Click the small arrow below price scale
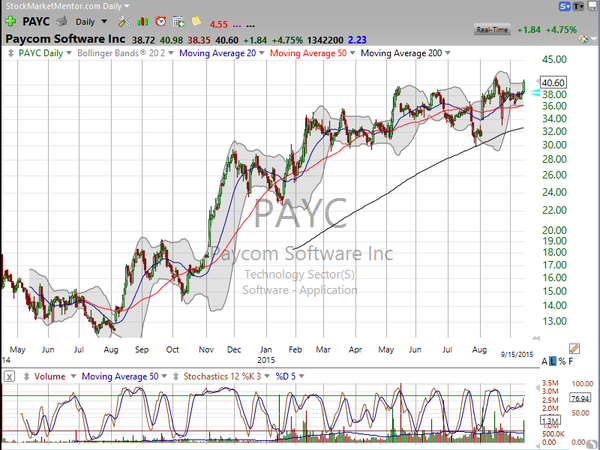Viewport: 600px width, 450px height. tap(536, 338)
